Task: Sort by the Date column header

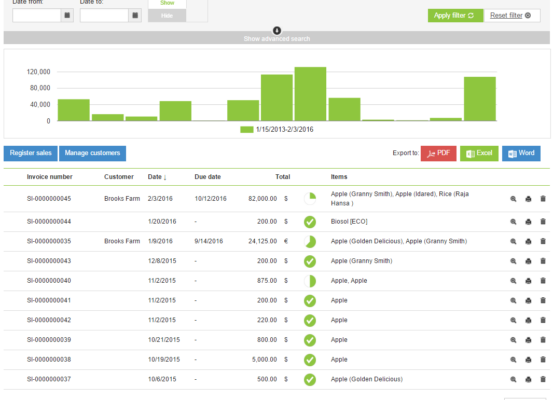Action: coord(157,177)
